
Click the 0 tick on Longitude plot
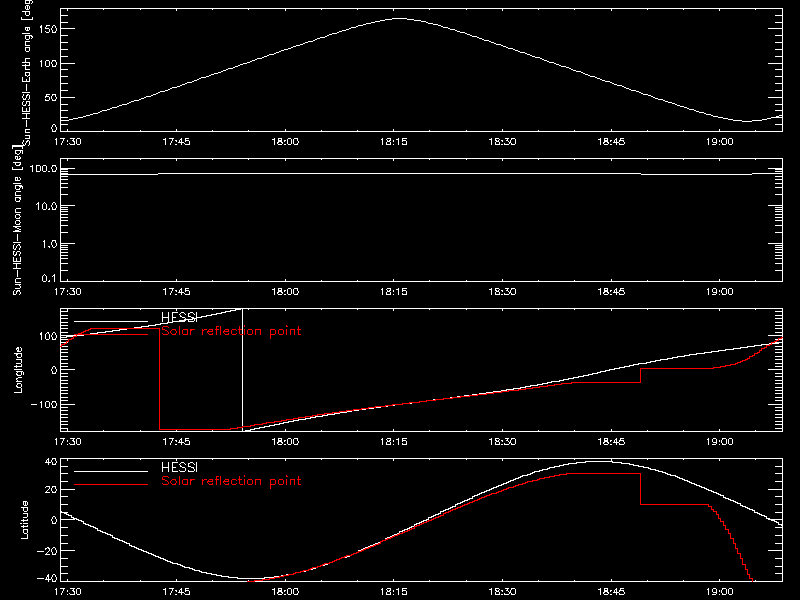[x=54, y=370]
